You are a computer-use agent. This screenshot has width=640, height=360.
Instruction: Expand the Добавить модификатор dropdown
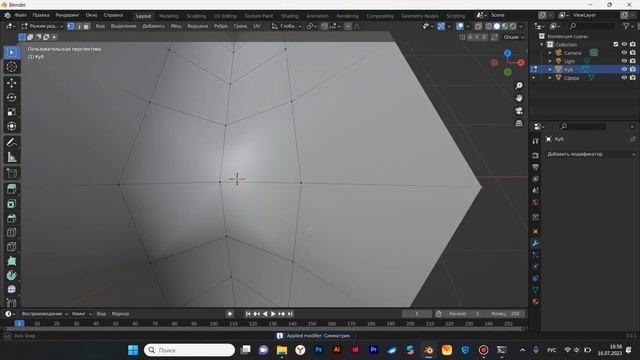590,154
